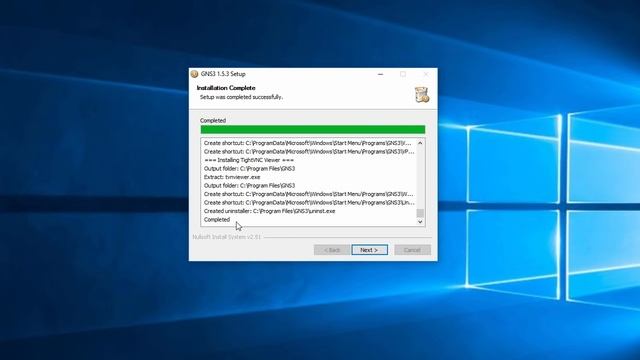This screenshot has width=640, height=360.
Task: Select the 'Created uninstaller' log line
Action: [269, 211]
